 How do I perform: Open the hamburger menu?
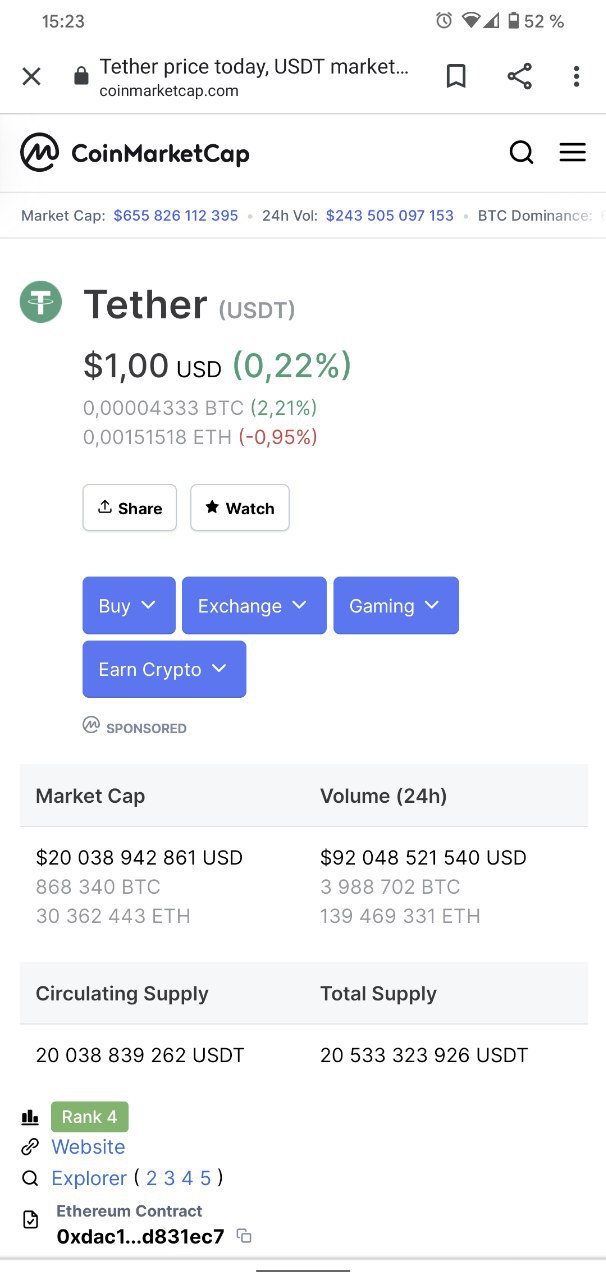(572, 152)
